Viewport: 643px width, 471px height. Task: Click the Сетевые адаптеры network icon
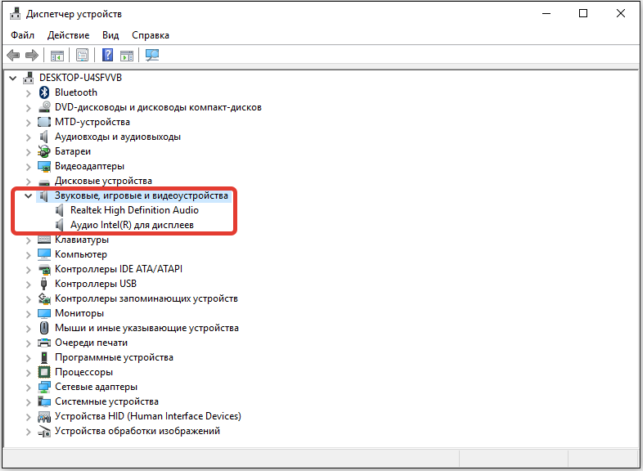(44, 387)
